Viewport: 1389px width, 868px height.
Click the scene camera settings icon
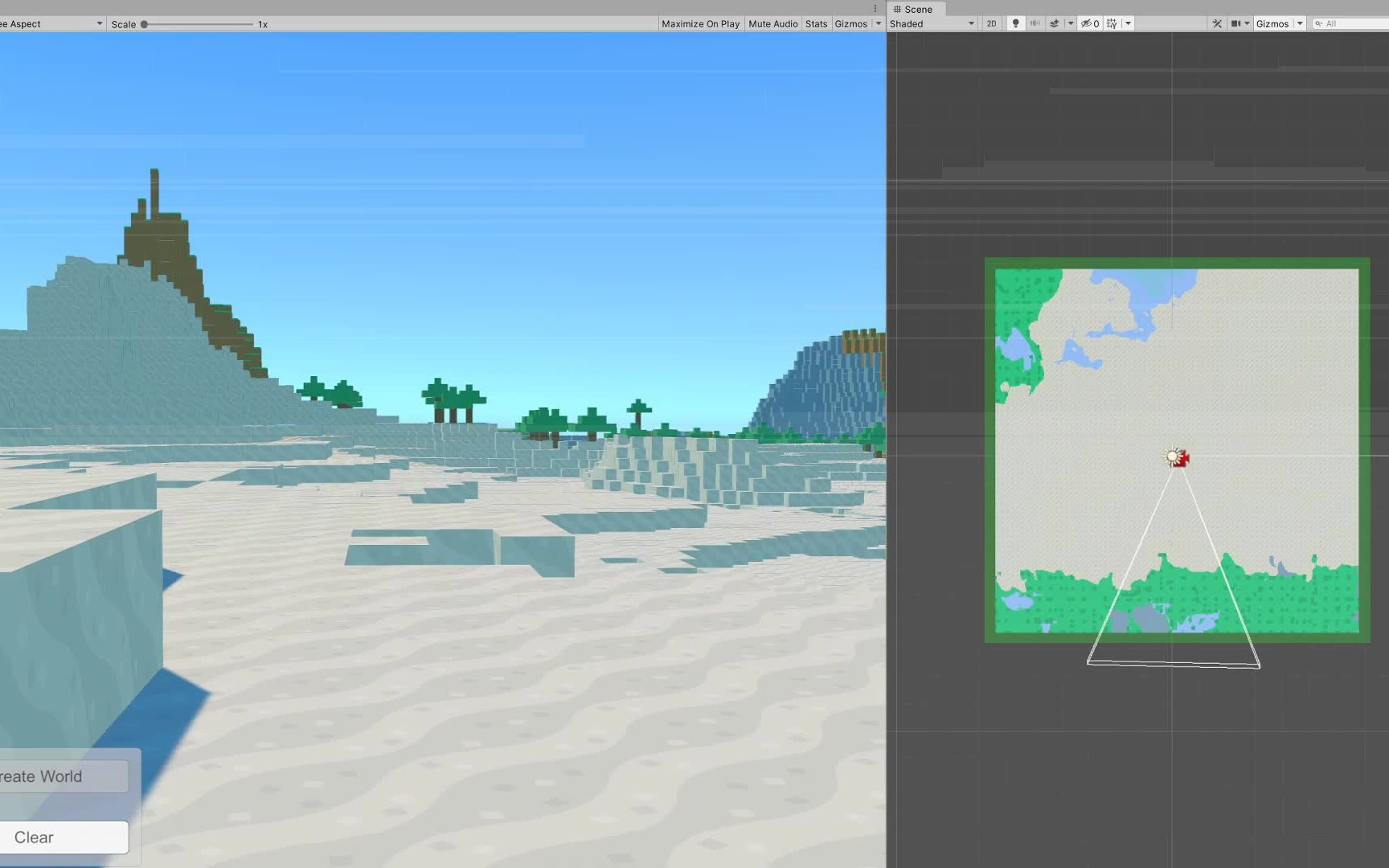pos(1234,23)
